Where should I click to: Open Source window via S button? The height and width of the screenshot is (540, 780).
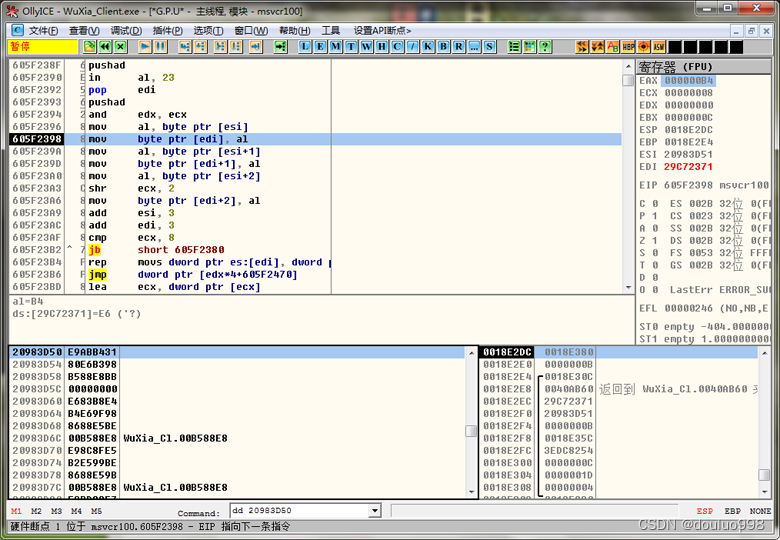(489, 47)
